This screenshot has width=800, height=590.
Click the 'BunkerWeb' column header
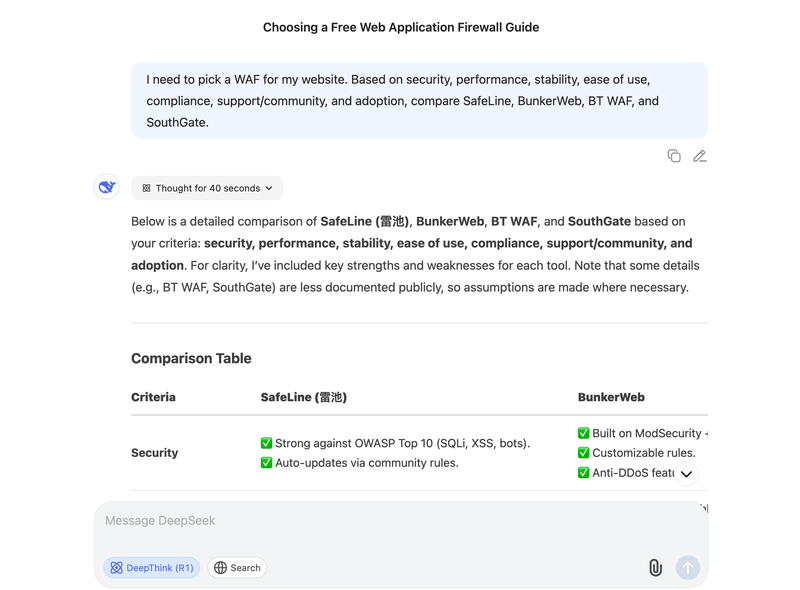(611, 397)
